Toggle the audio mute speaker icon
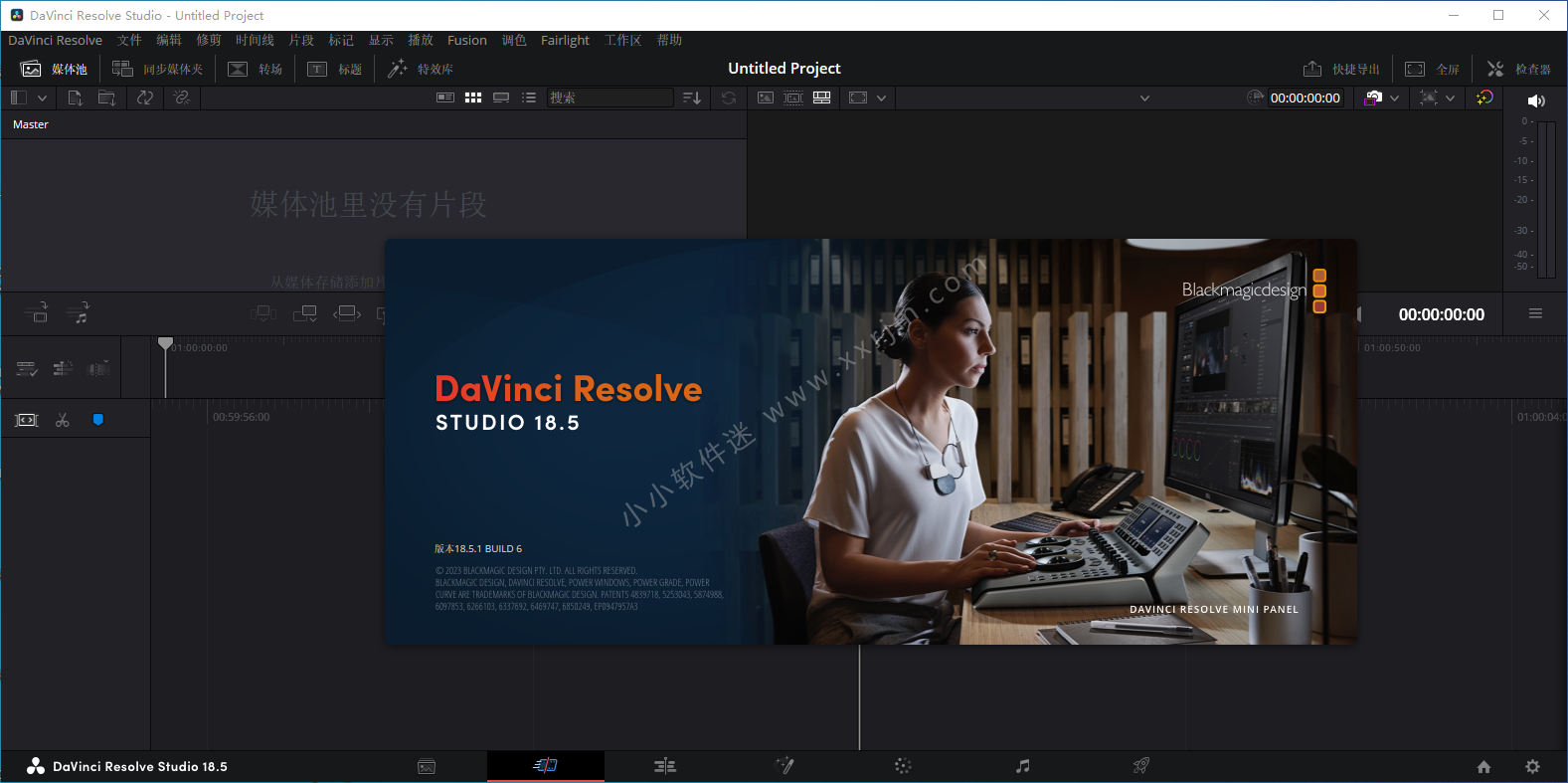Image resolution: width=1568 pixels, height=783 pixels. [1535, 100]
